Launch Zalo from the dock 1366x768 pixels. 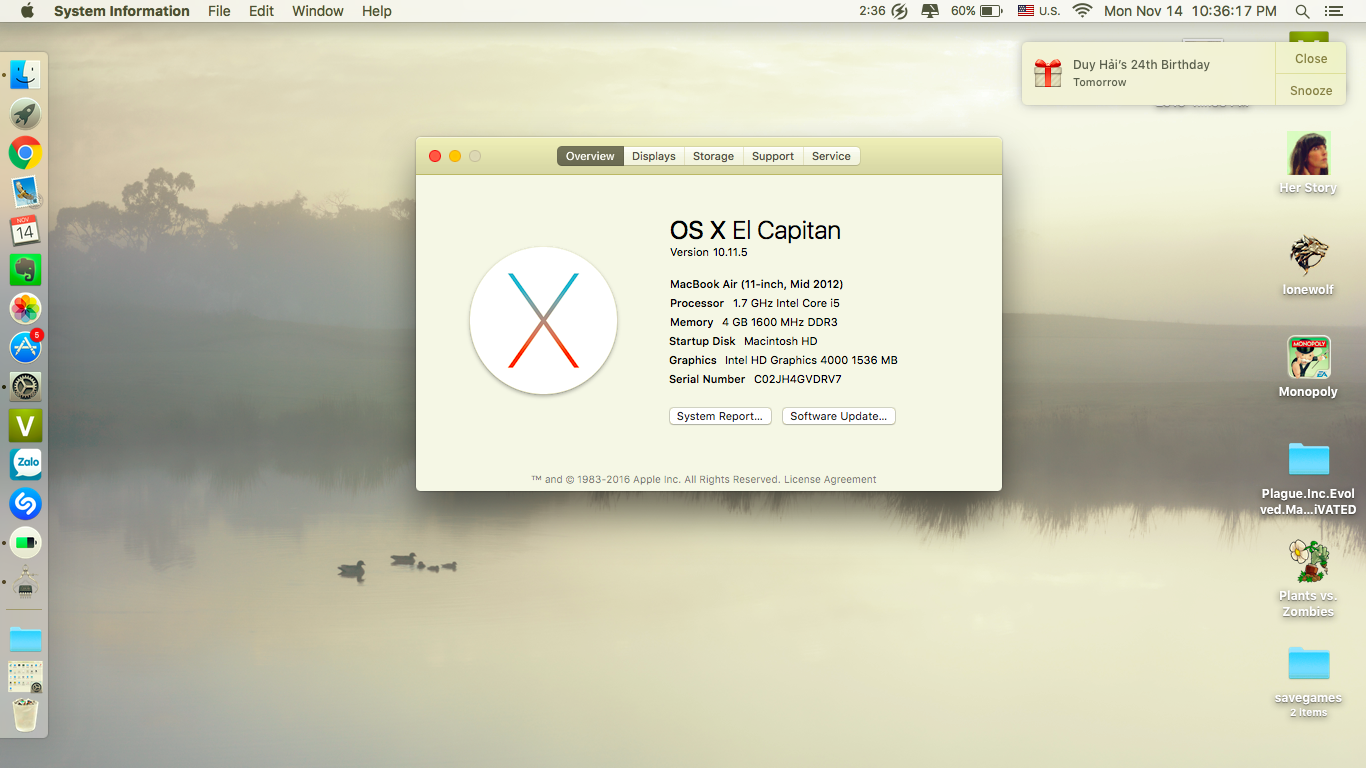coord(25,464)
